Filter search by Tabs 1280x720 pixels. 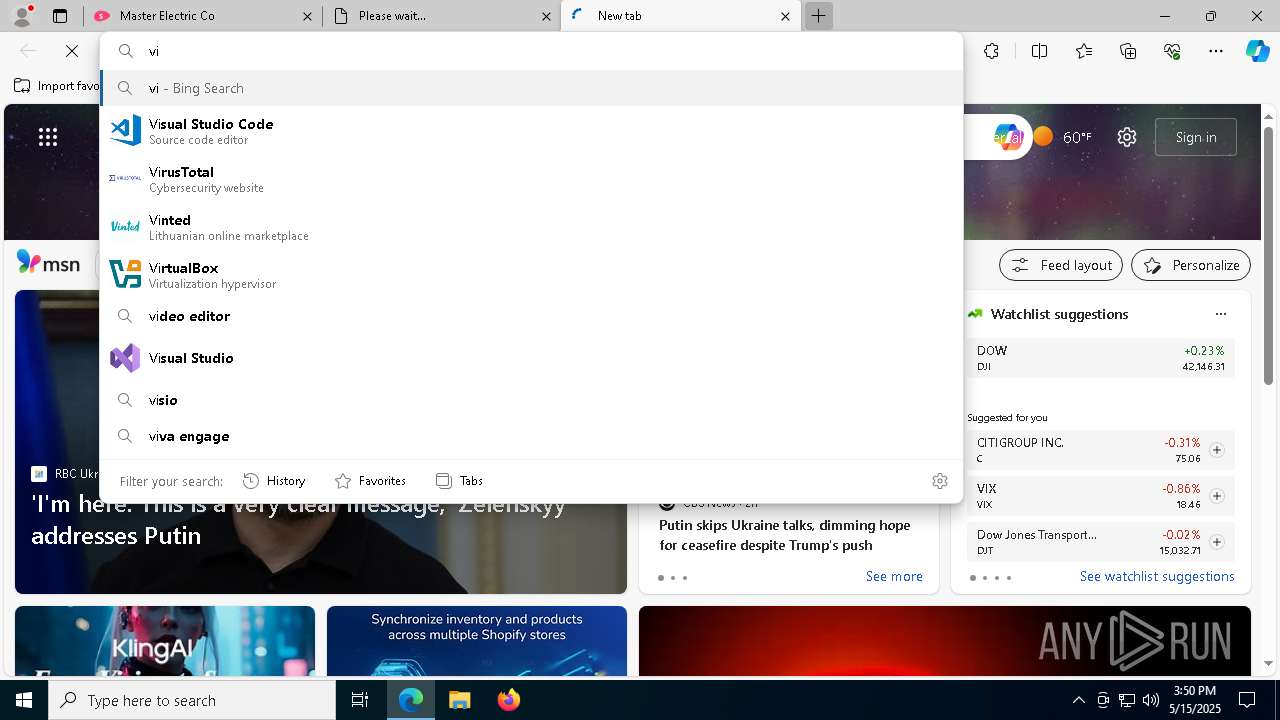coord(459,481)
